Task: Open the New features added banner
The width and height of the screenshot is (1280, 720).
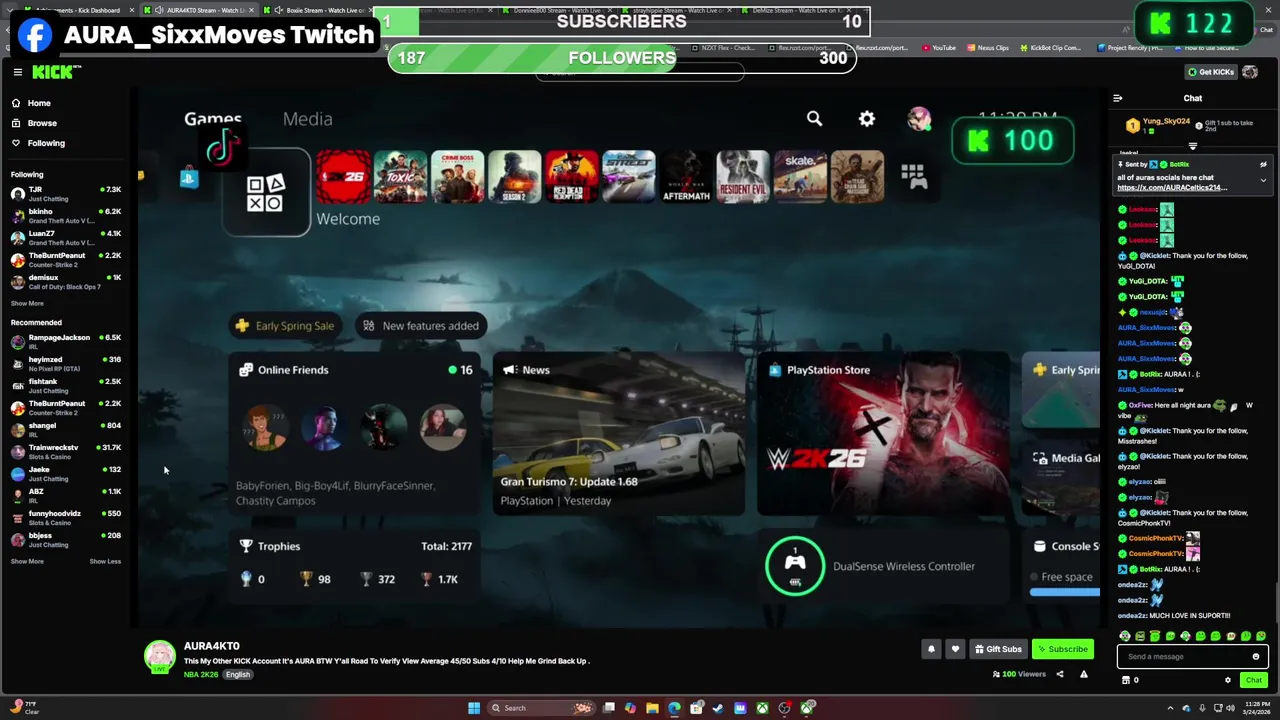Action: click(x=421, y=325)
